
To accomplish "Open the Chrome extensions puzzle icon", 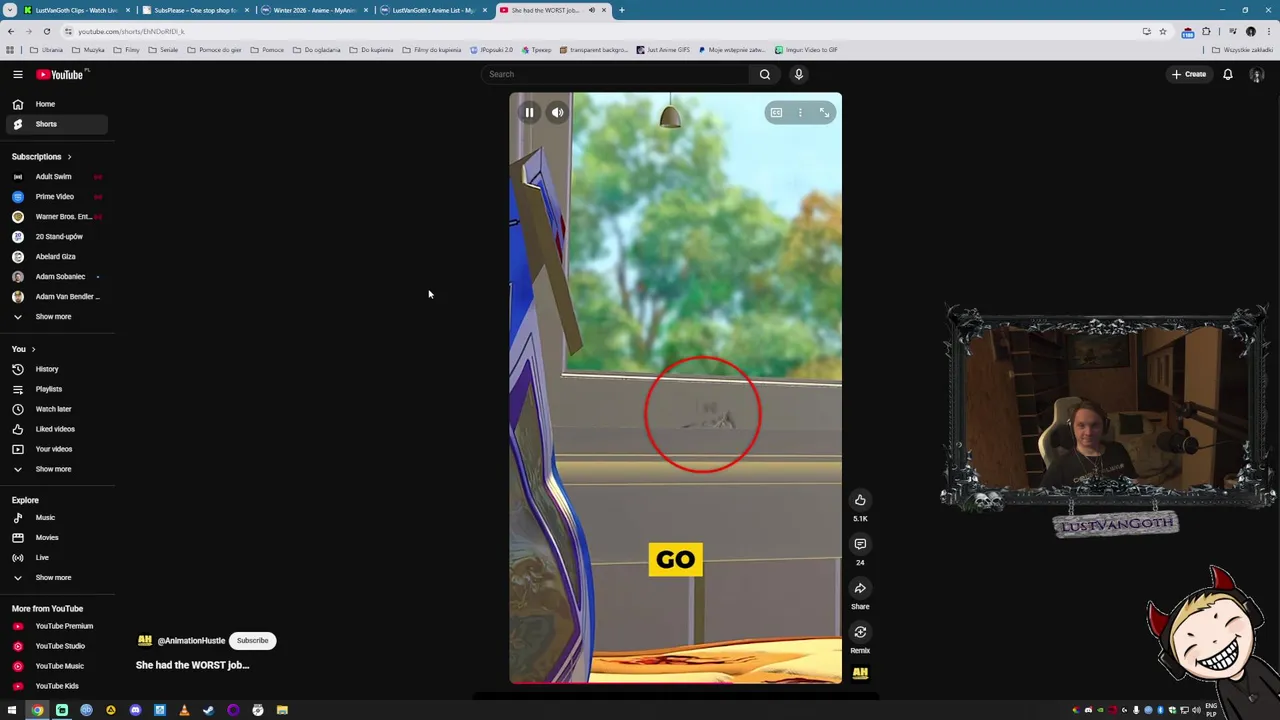I will point(1206,32).
